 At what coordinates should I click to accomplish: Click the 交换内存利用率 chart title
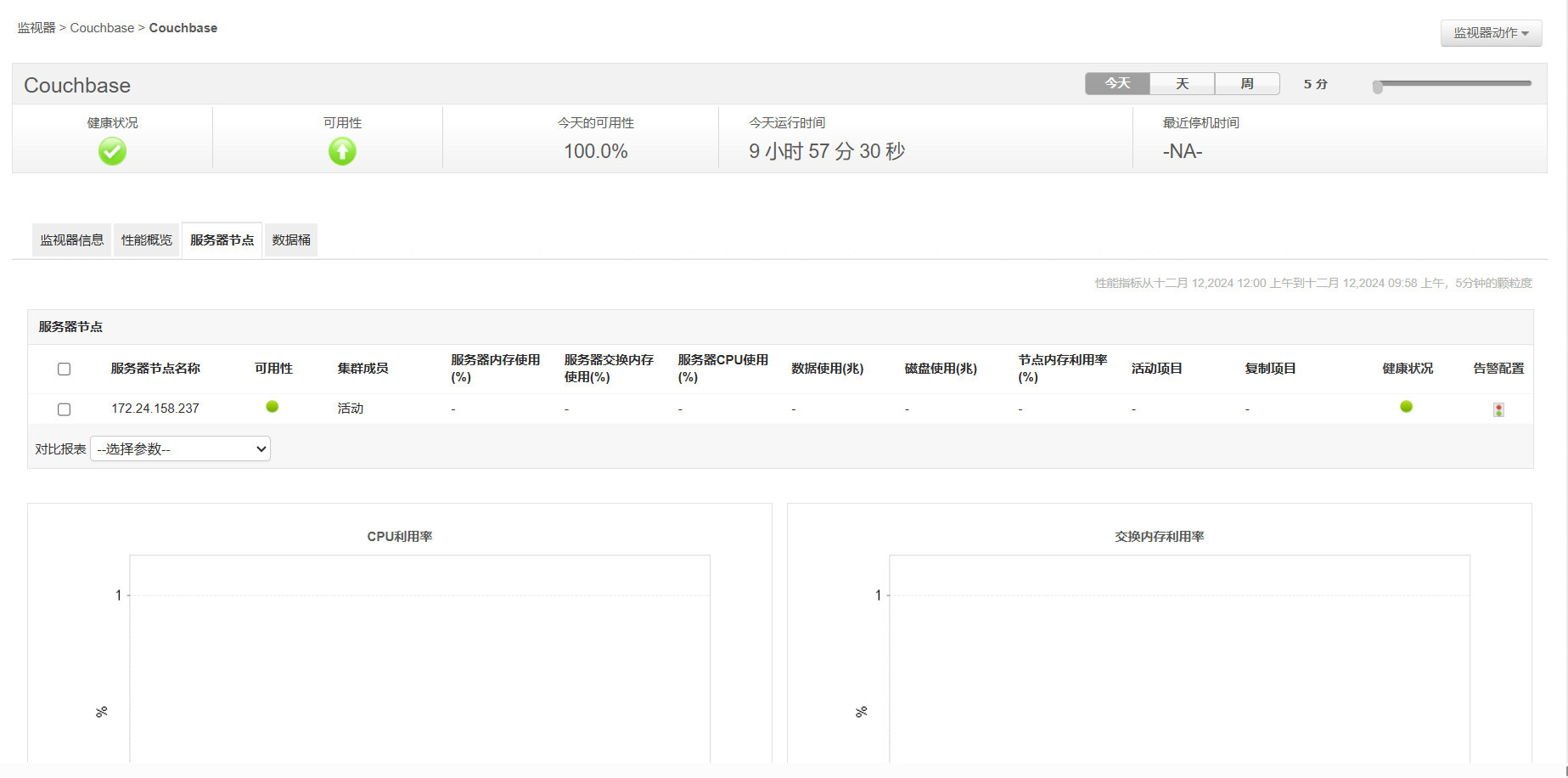(1160, 537)
